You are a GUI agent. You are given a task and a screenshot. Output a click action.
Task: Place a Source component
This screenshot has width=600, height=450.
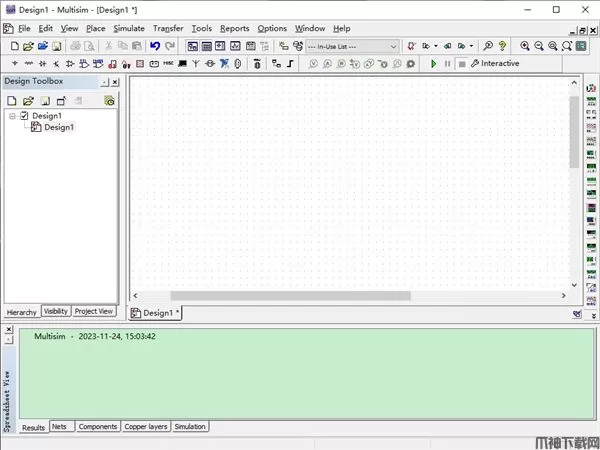pyautogui.click(x=15, y=64)
